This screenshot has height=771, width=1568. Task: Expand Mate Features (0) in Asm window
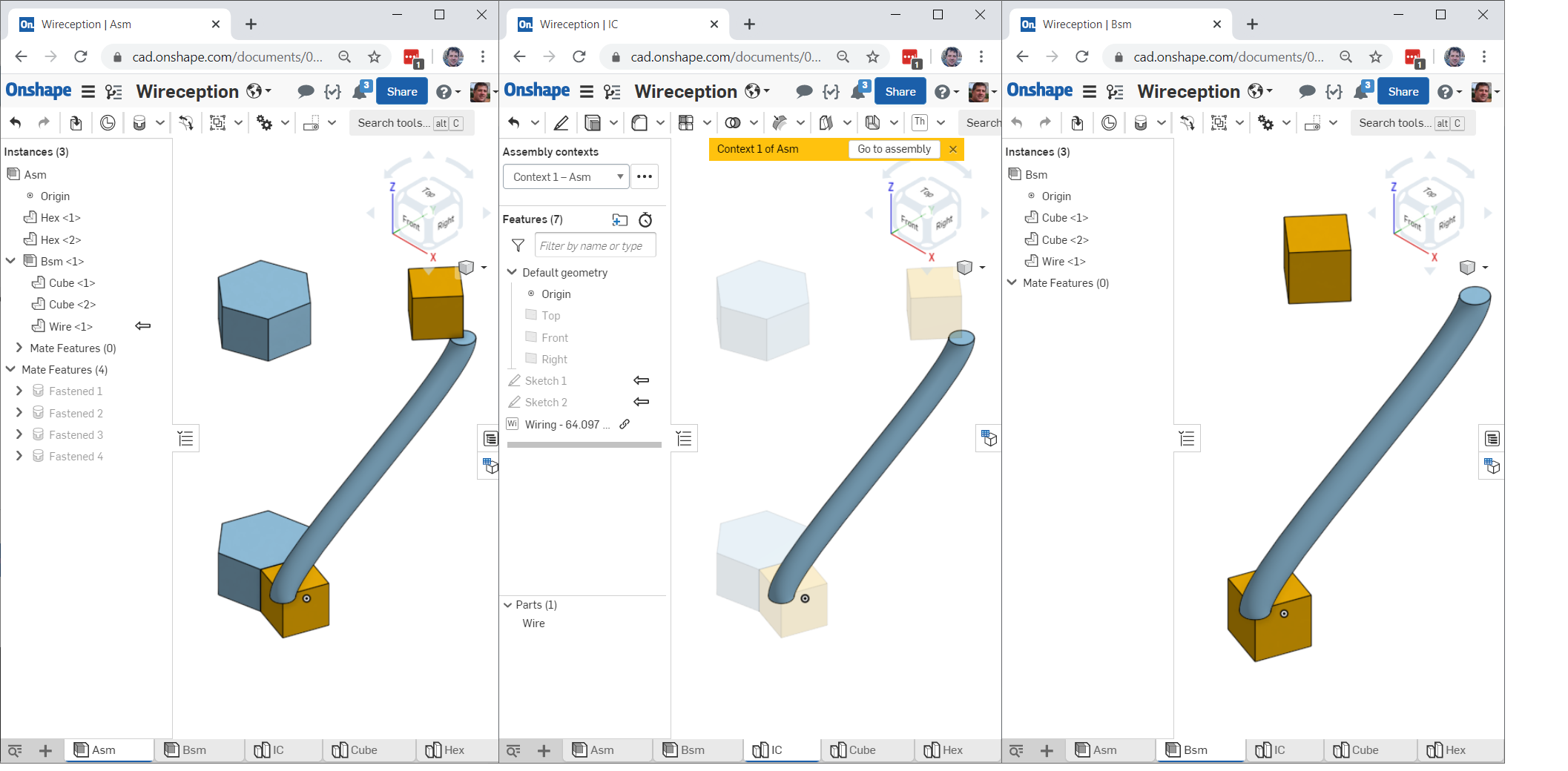19,348
